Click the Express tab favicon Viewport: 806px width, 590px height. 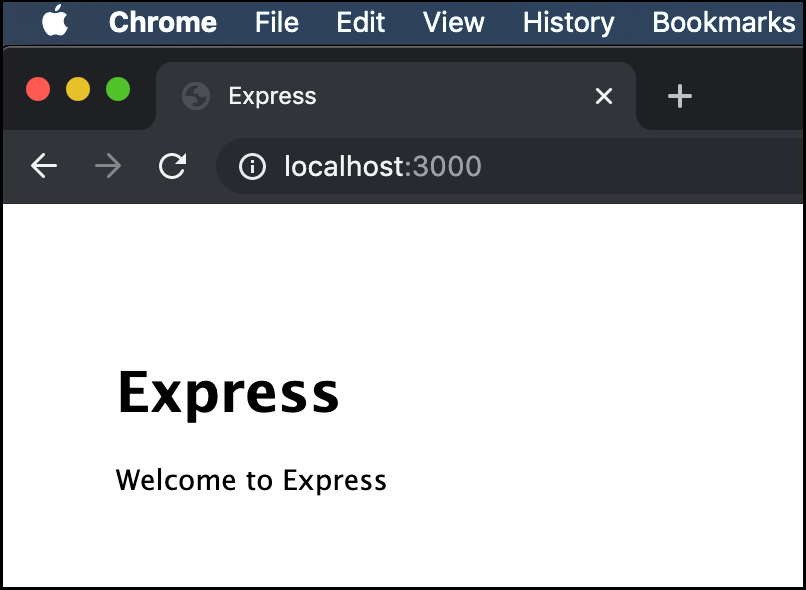pyautogui.click(x=195, y=96)
